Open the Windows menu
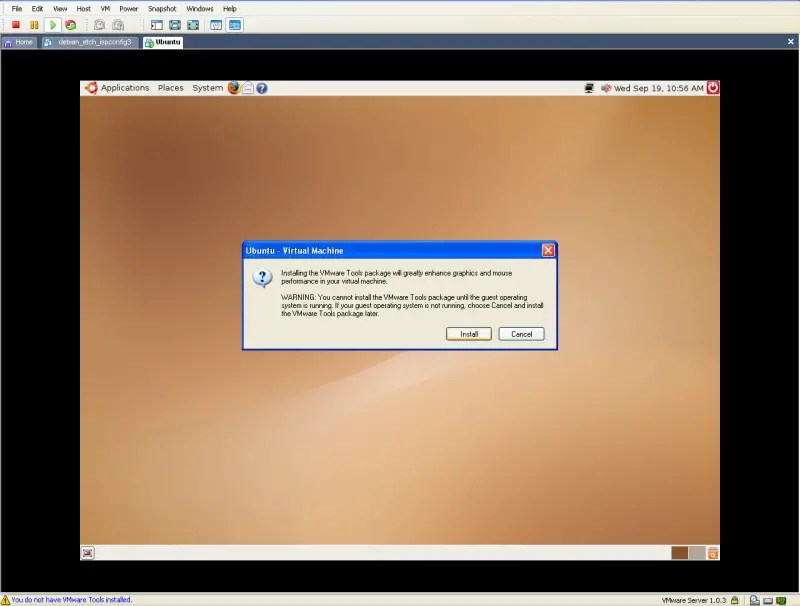Screen dimensions: 800x606 (x=199, y=9)
